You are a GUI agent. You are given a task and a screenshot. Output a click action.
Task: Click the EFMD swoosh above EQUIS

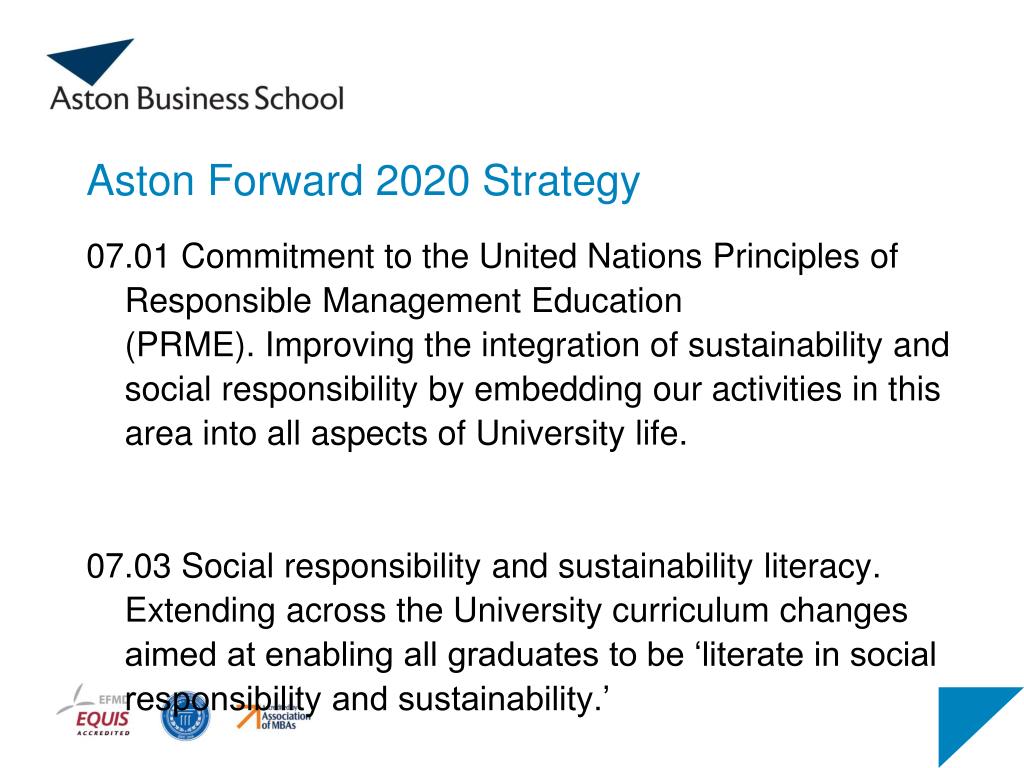pyautogui.click(x=76, y=698)
